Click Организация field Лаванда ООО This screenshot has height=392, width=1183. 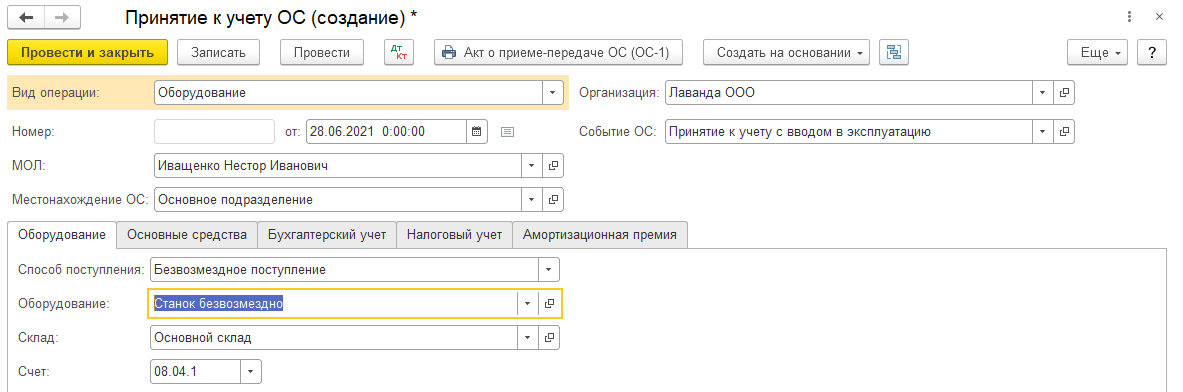849,93
